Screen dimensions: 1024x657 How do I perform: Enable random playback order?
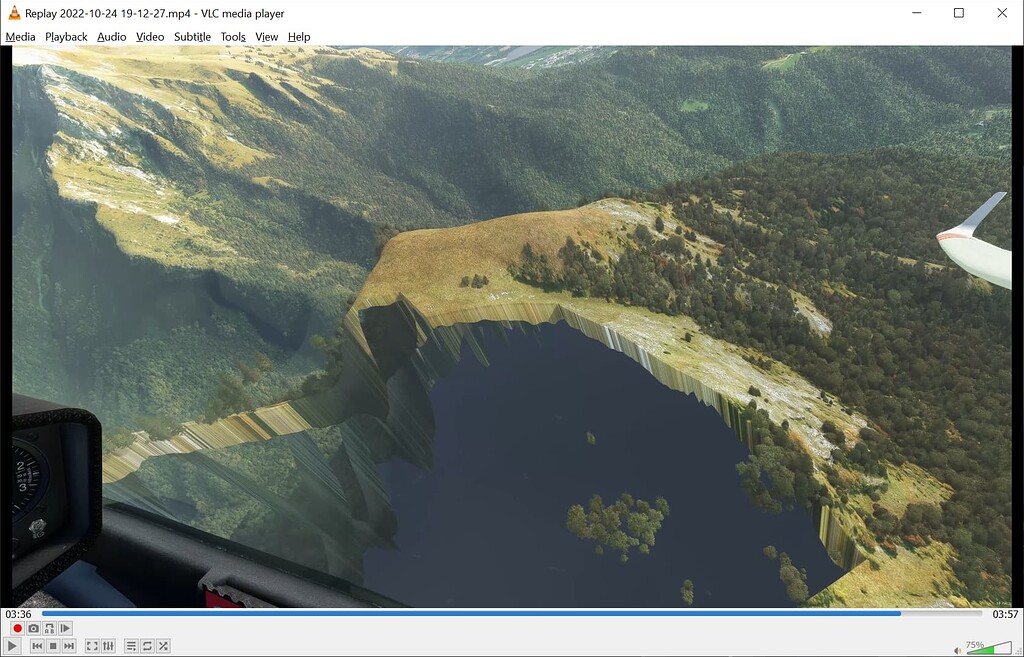click(163, 646)
